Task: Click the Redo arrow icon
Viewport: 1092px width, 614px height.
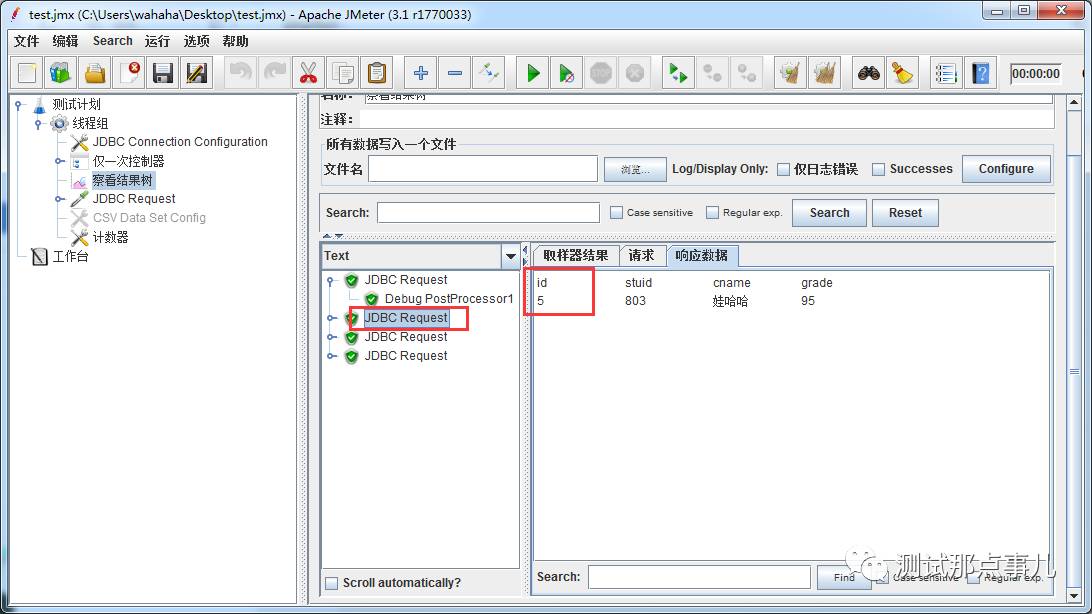Action: (x=275, y=73)
